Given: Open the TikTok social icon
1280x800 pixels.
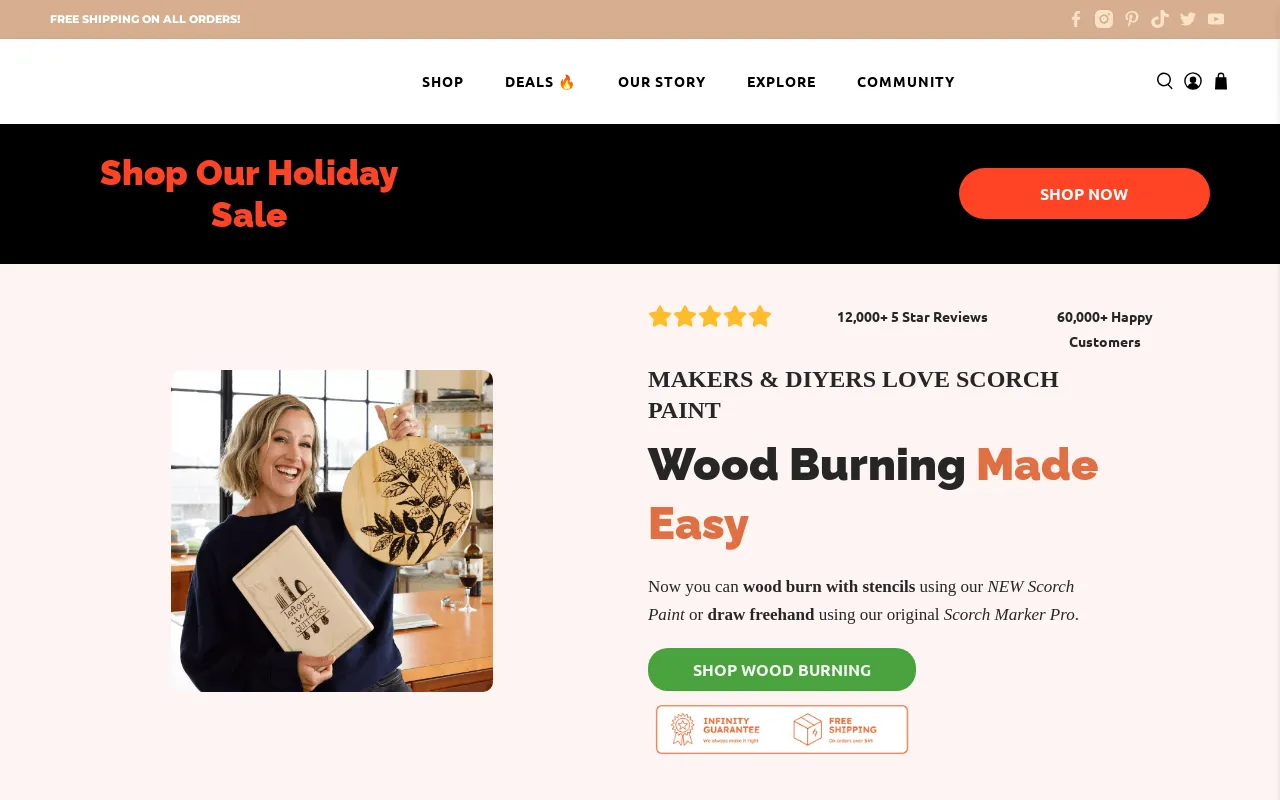Looking at the screenshot, I should click(1160, 19).
